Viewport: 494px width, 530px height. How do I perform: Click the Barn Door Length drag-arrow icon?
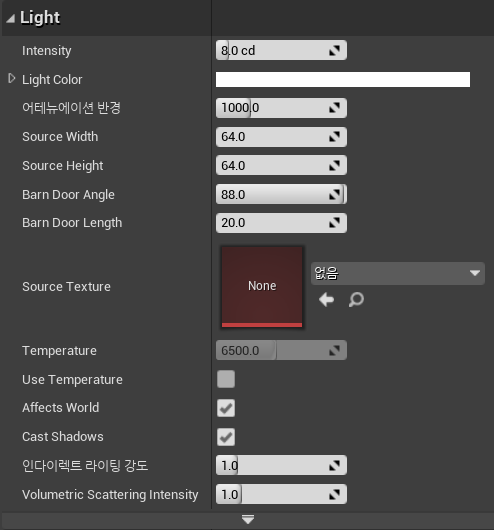click(x=334, y=223)
